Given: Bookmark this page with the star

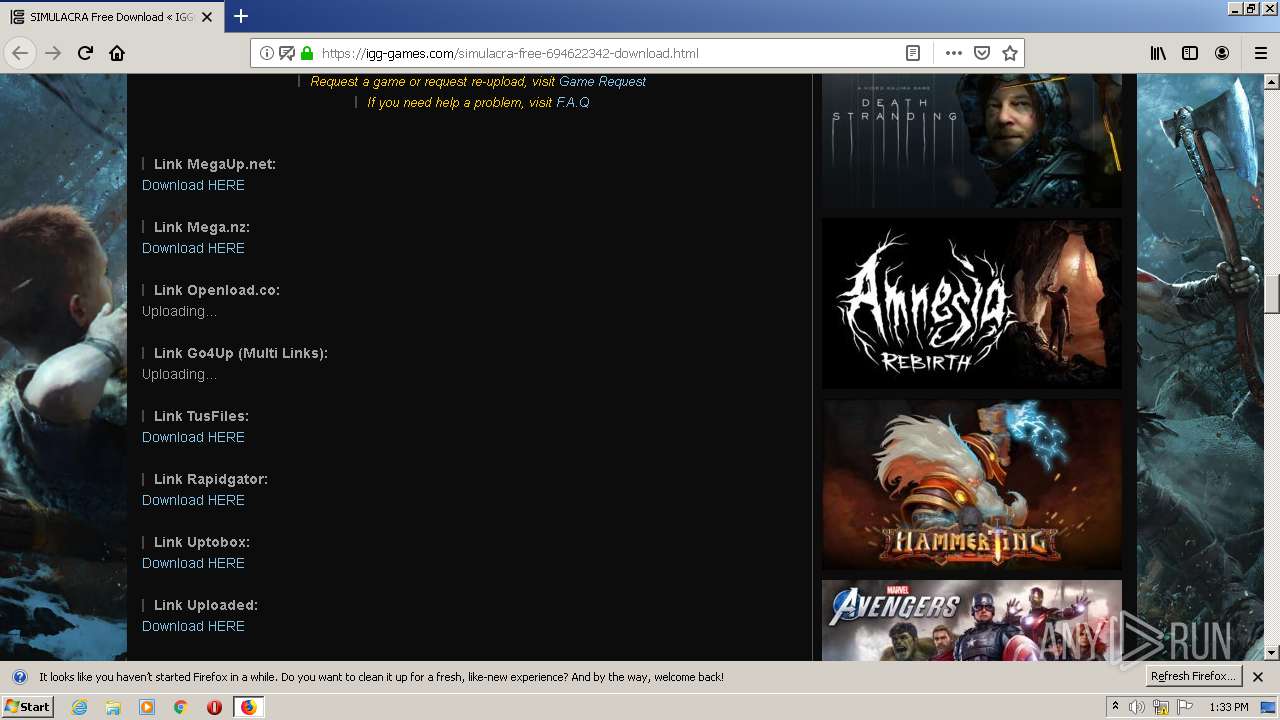Looking at the screenshot, I should pyautogui.click(x=1010, y=53).
